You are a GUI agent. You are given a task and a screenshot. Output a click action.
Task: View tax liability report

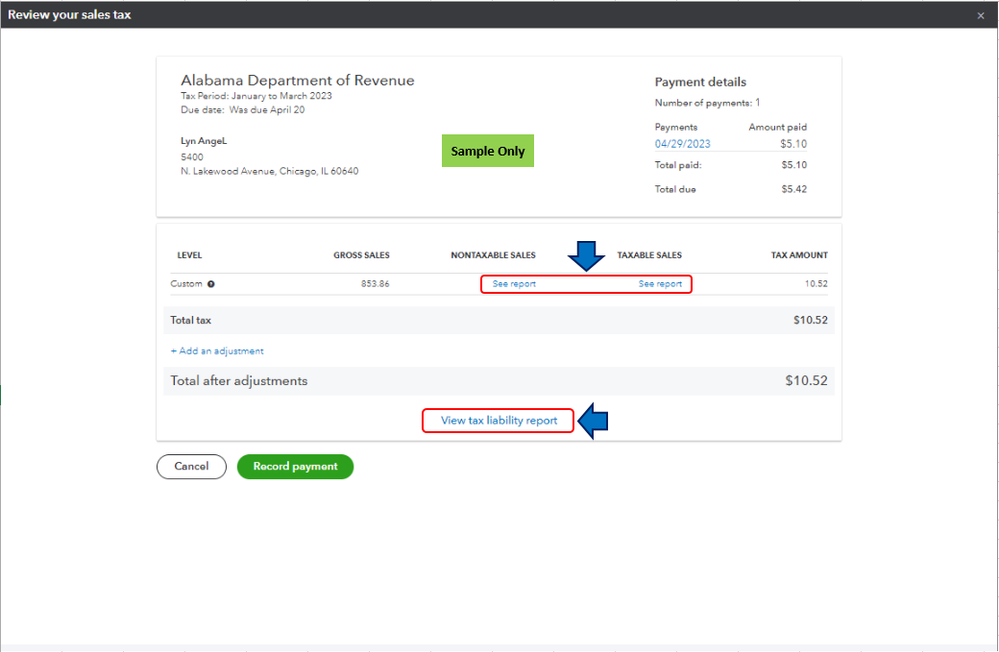tap(499, 421)
